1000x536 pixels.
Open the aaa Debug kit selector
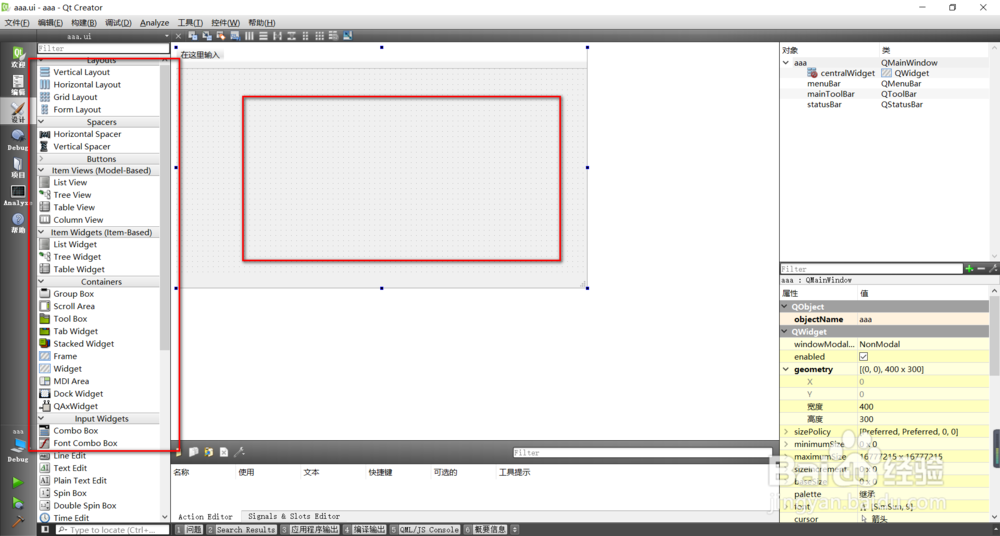pyautogui.click(x=18, y=445)
